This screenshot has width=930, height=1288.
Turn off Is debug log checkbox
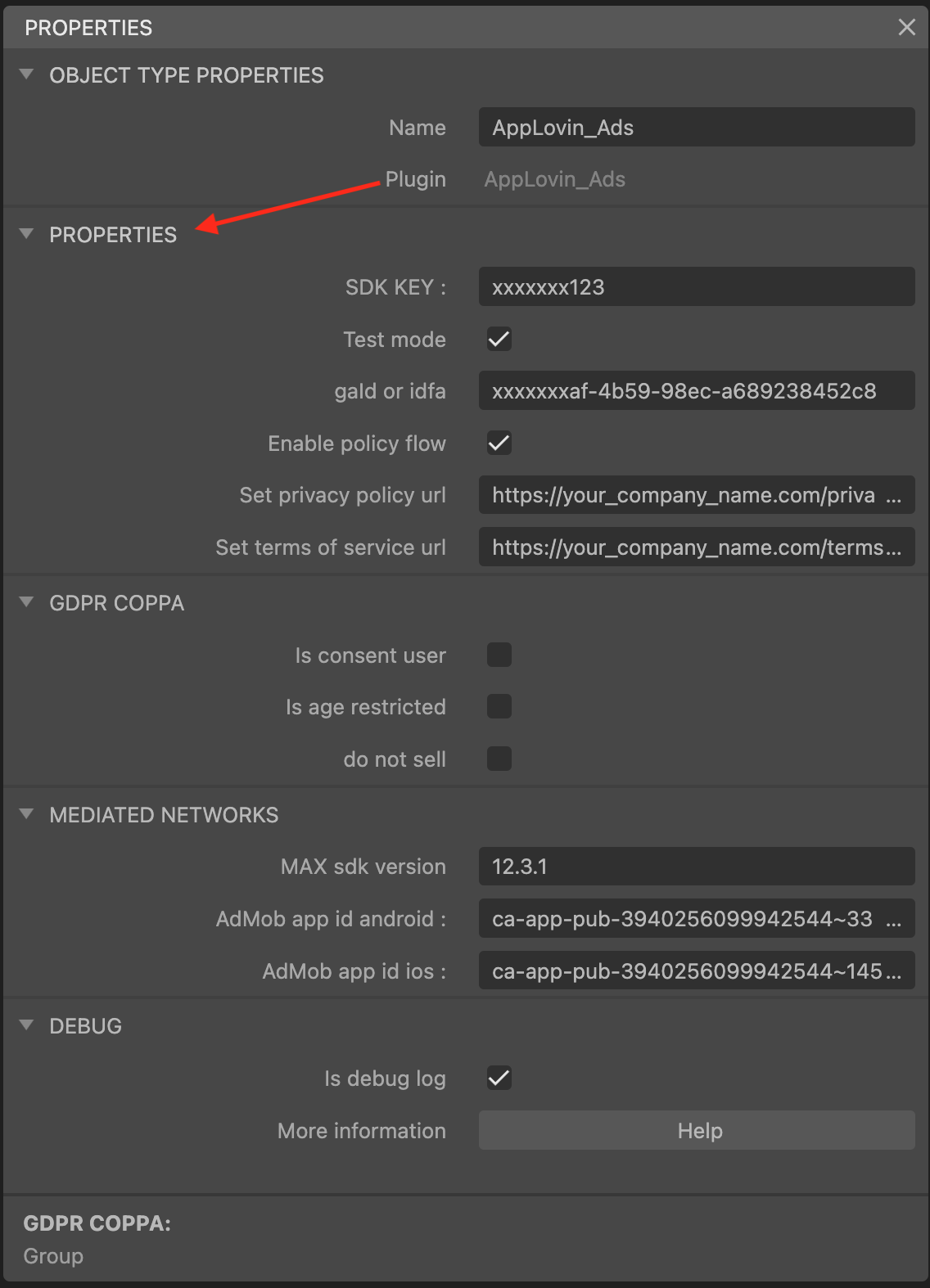(x=499, y=1078)
